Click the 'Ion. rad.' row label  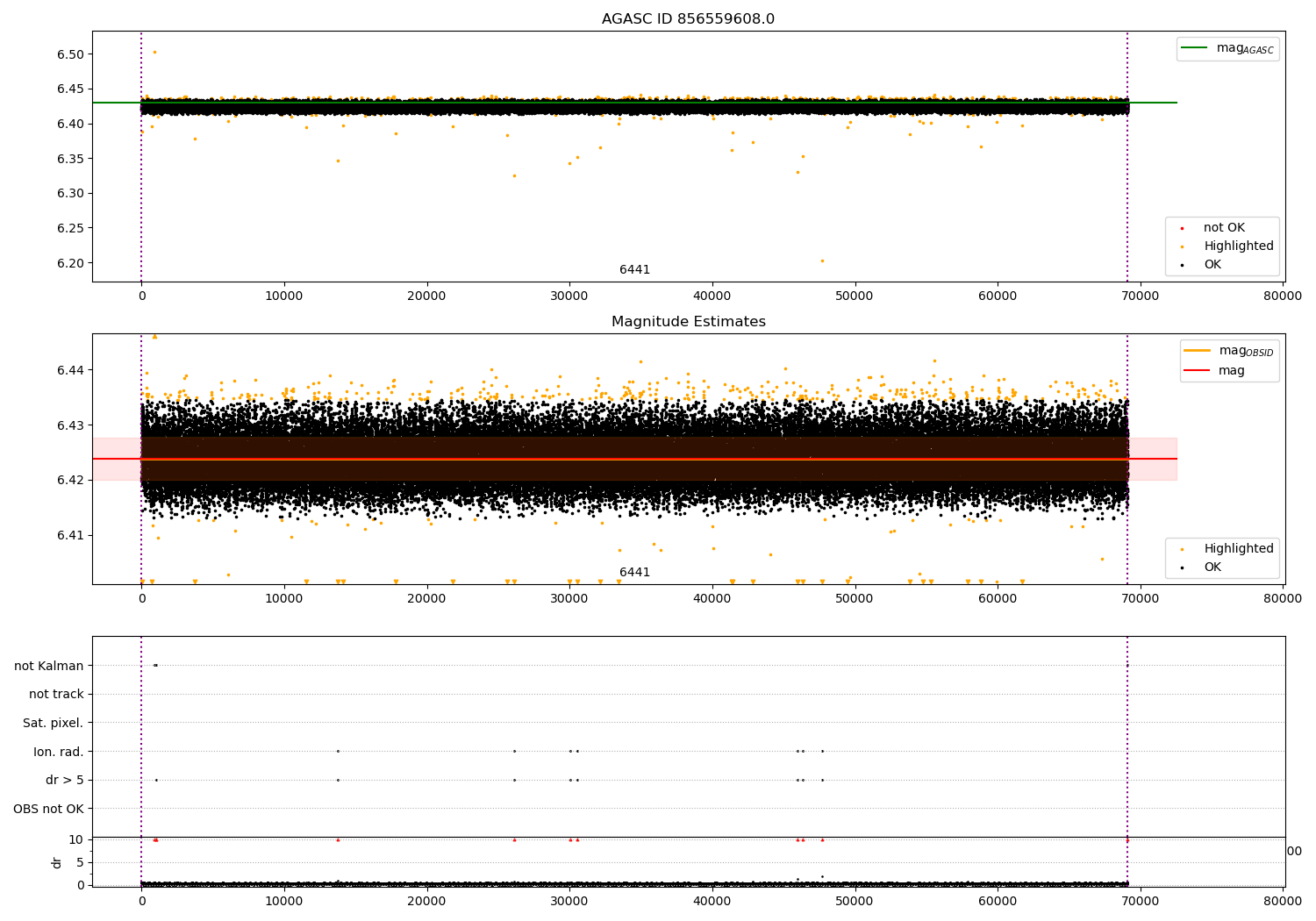pos(59,752)
